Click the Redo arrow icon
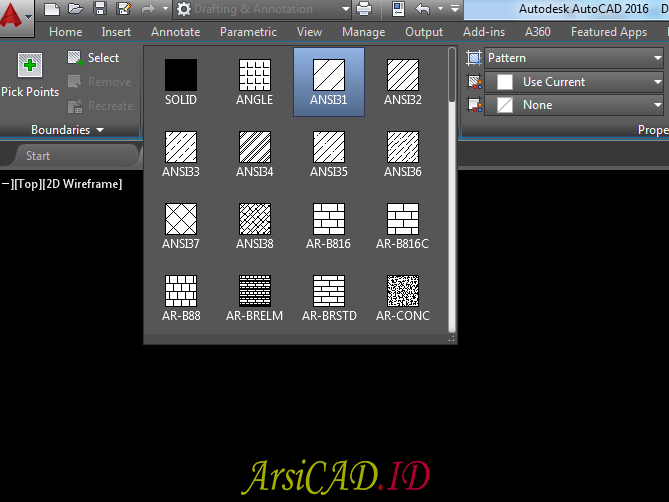The width and height of the screenshot is (669, 502). coord(148,9)
